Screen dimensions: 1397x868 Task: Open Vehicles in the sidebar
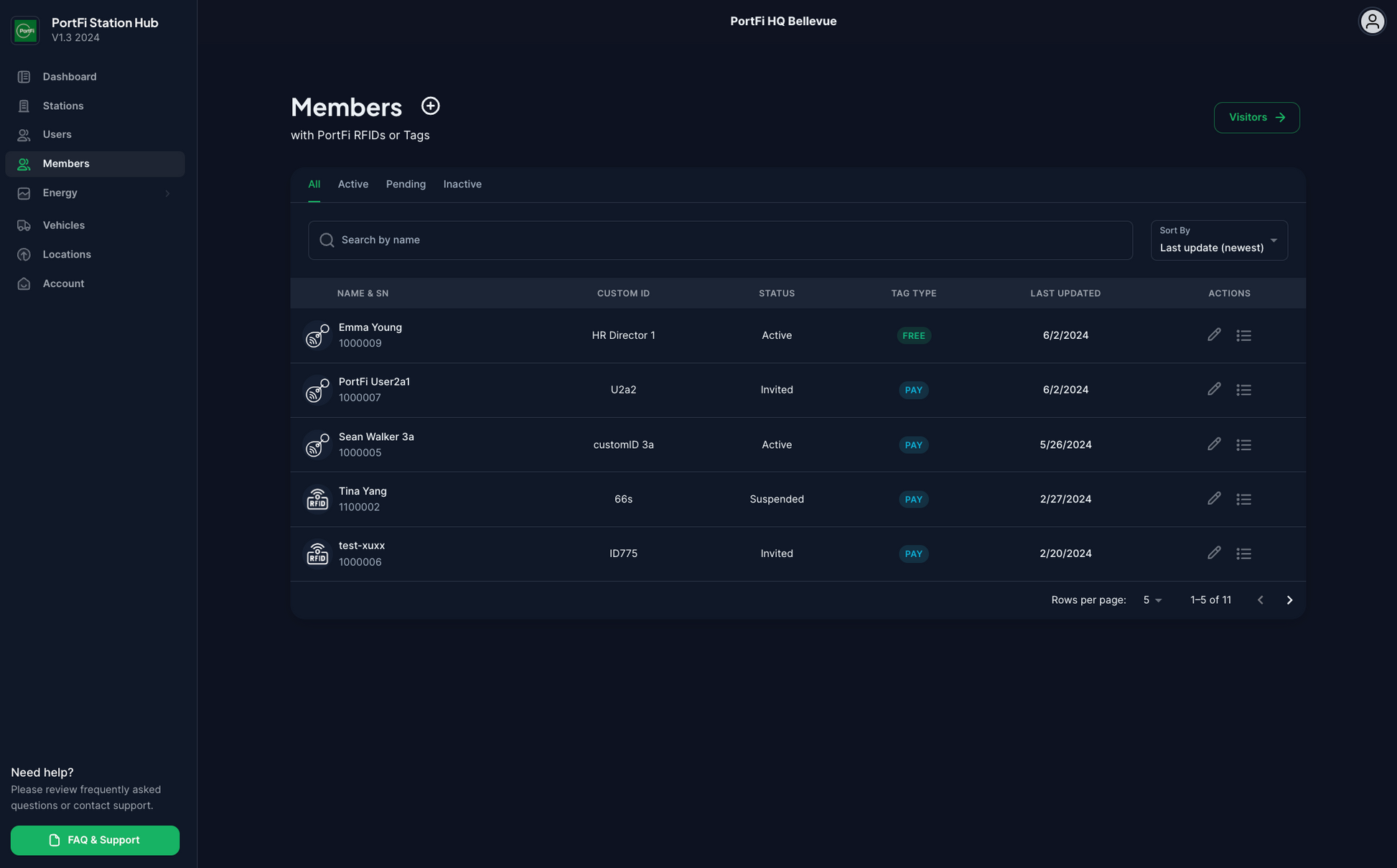[x=63, y=225]
